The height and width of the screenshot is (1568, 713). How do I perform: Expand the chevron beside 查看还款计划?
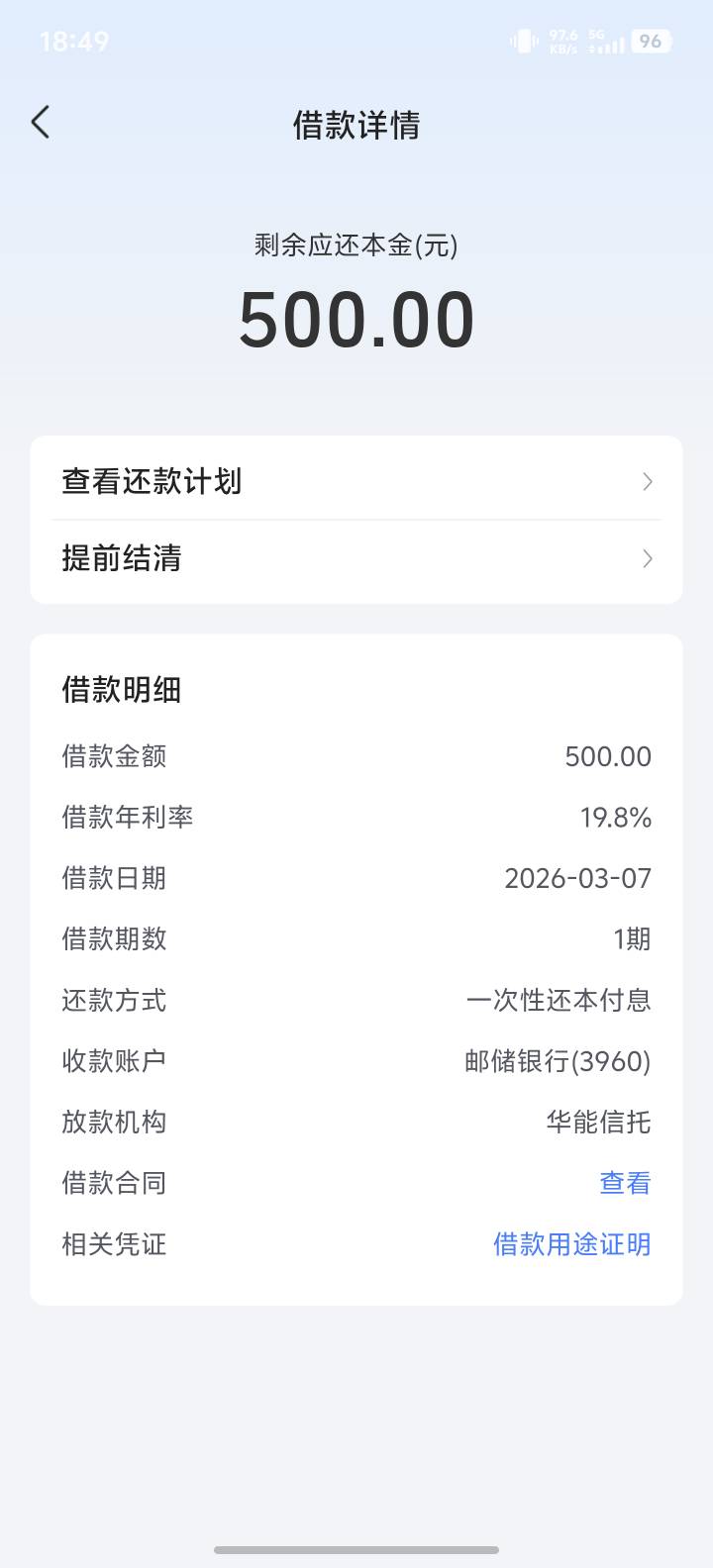pyautogui.click(x=648, y=482)
